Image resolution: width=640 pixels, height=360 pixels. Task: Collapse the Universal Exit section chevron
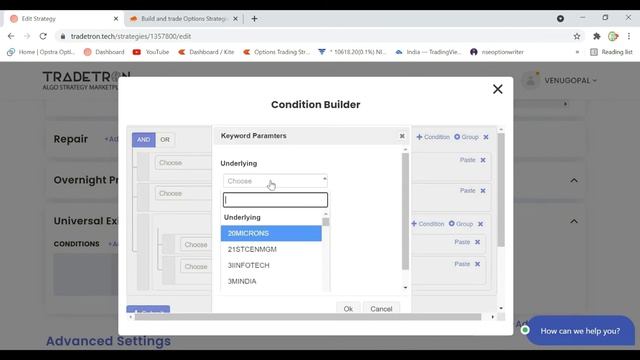tap(574, 221)
